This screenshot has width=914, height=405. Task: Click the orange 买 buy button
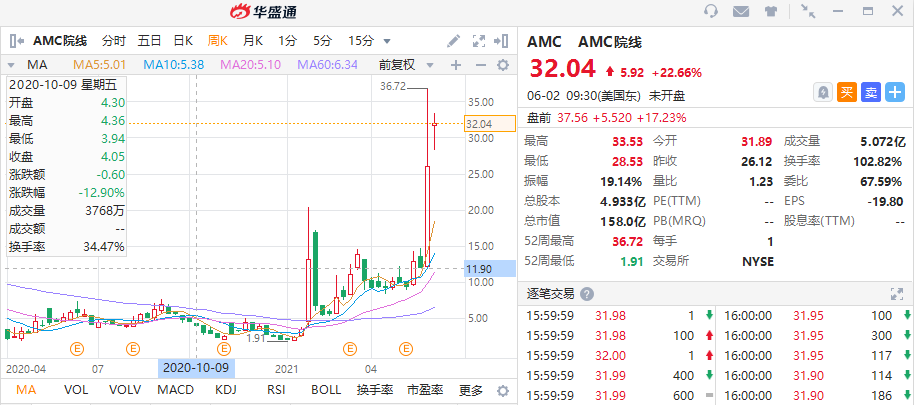[847, 92]
